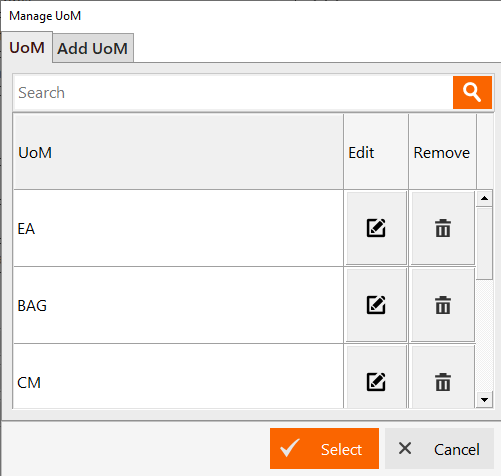This screenshot has width=501, height=476.
Task: Click the UoM column header
Action: click(x=178, y=152)
